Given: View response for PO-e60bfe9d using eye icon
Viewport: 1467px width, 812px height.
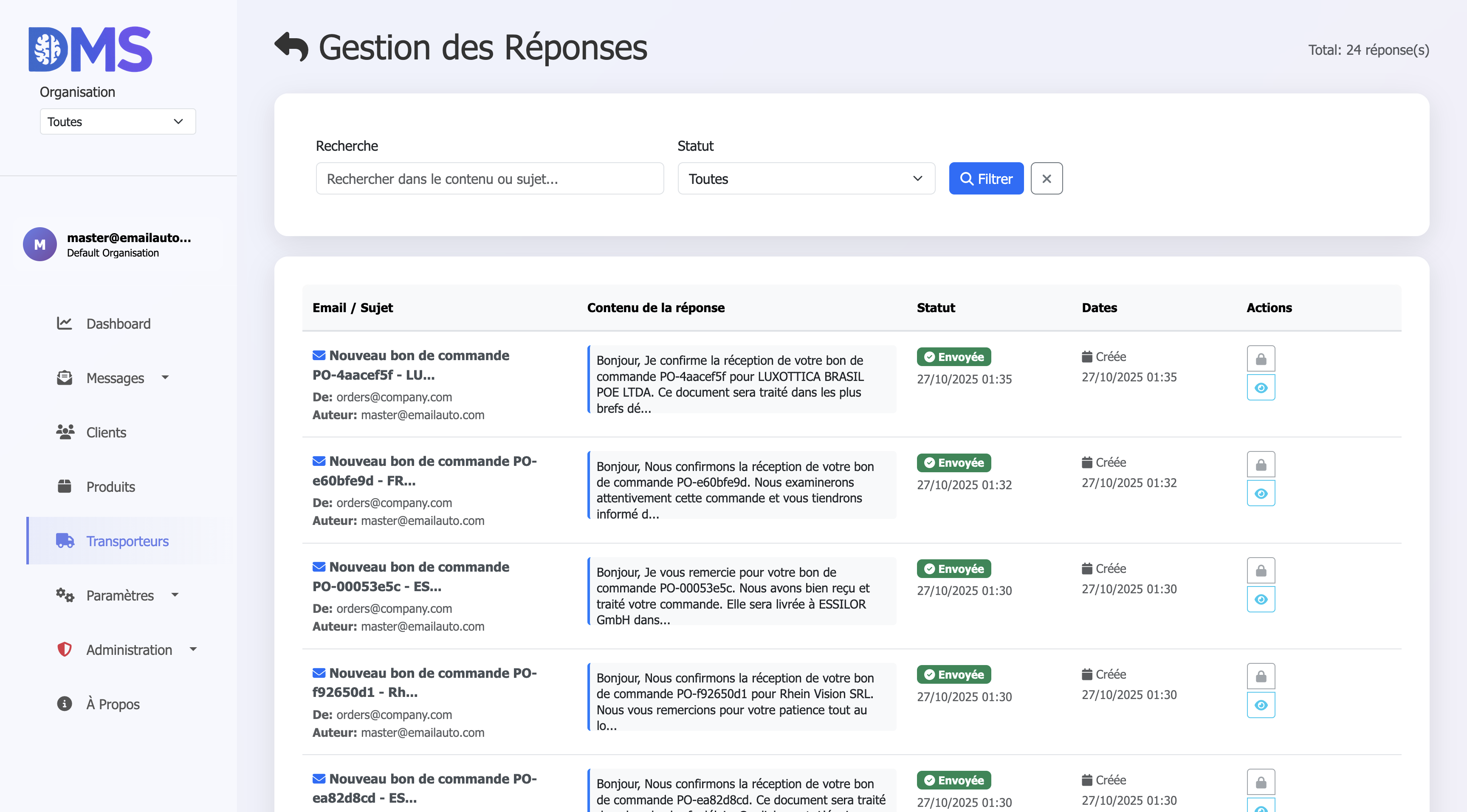Looking at the screenshot, I should click(x=1260, y=493).
